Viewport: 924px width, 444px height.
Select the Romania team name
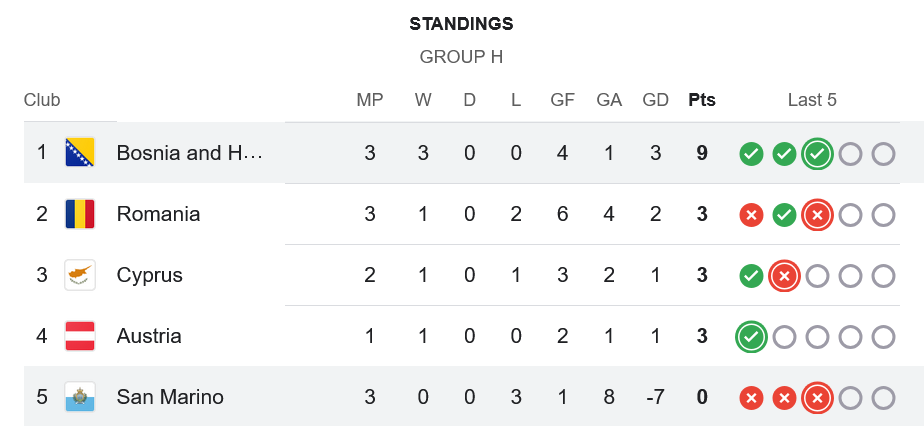pos(159,213)
